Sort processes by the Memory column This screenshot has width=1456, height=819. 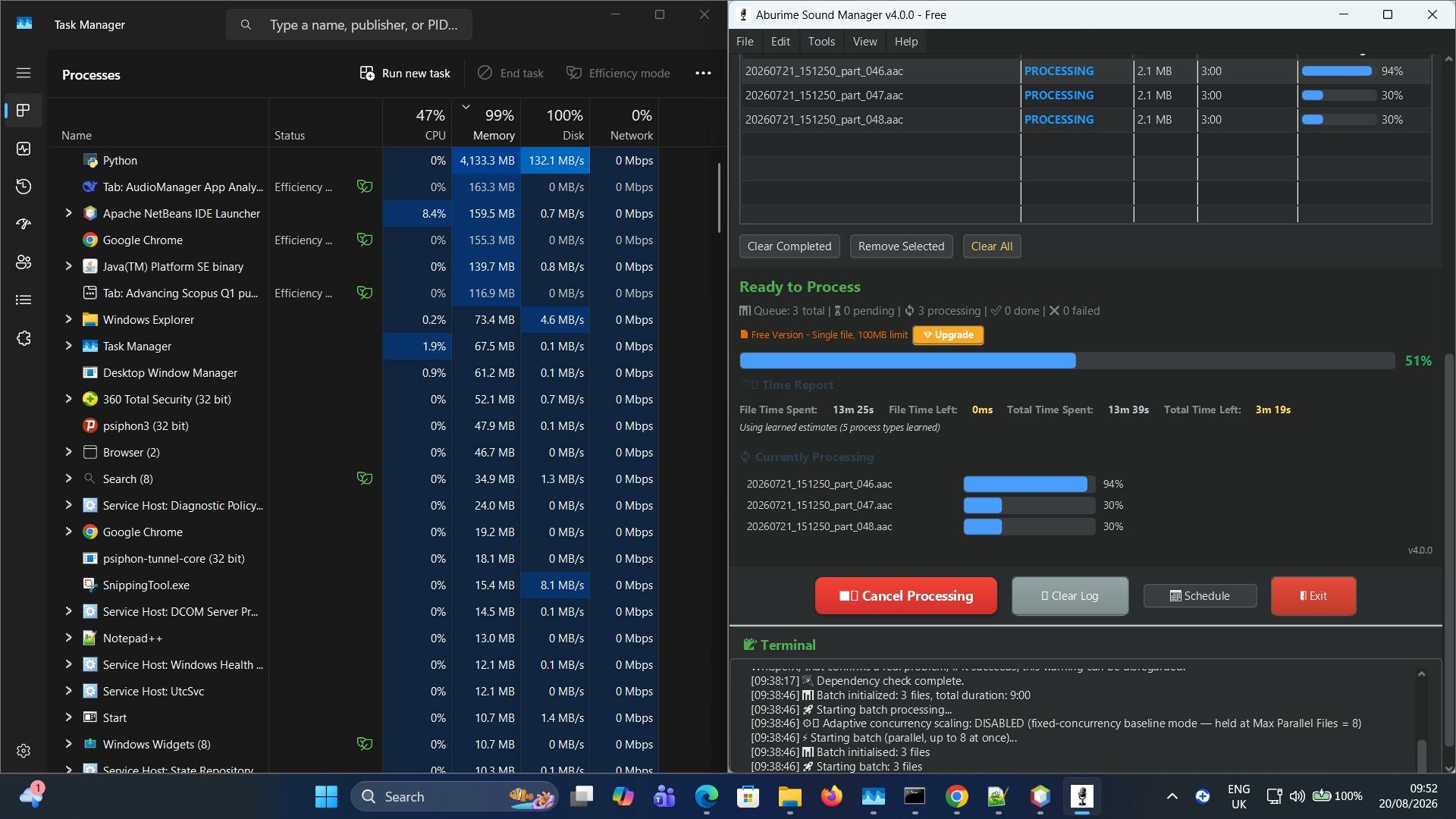tap(485, 123)
